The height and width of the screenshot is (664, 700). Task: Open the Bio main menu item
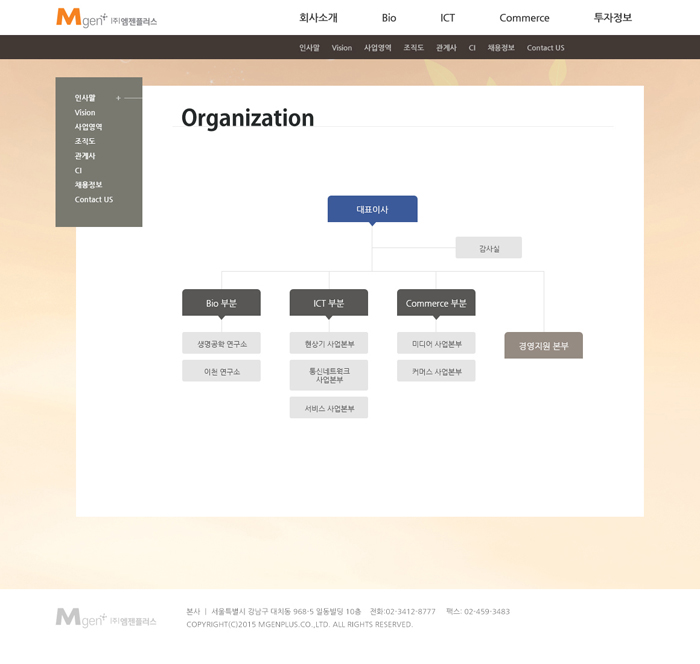pos(389,18)
